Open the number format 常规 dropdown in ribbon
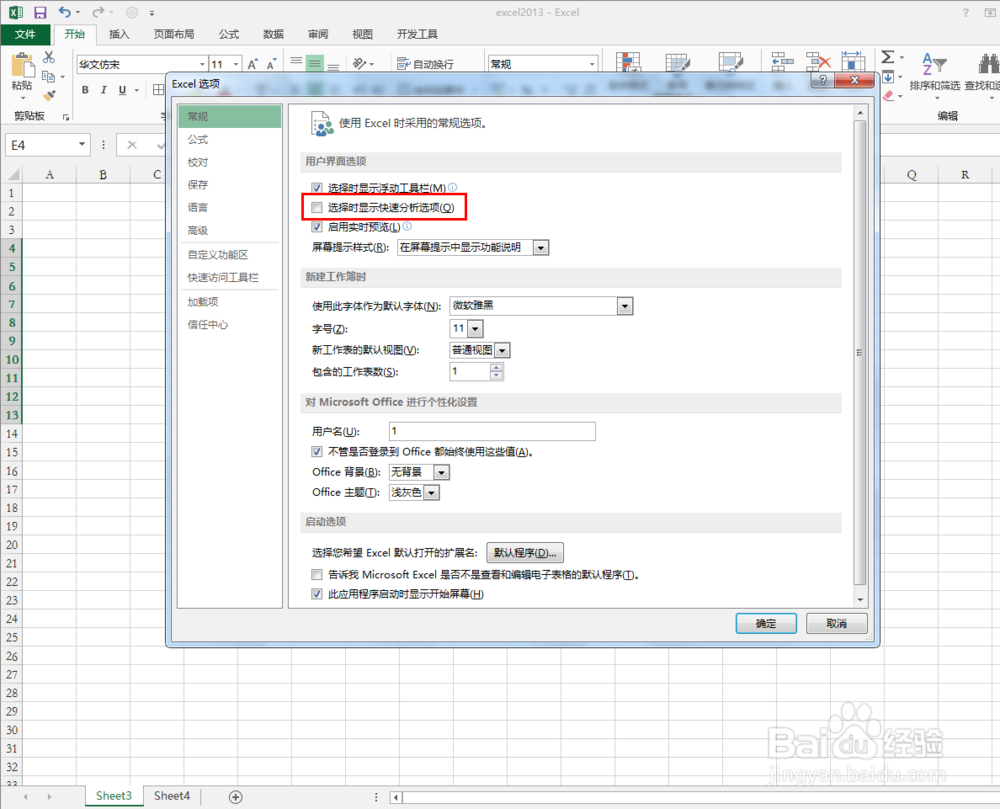Image resolution: width=1000 pixels, height=809 pixels. 592,64
